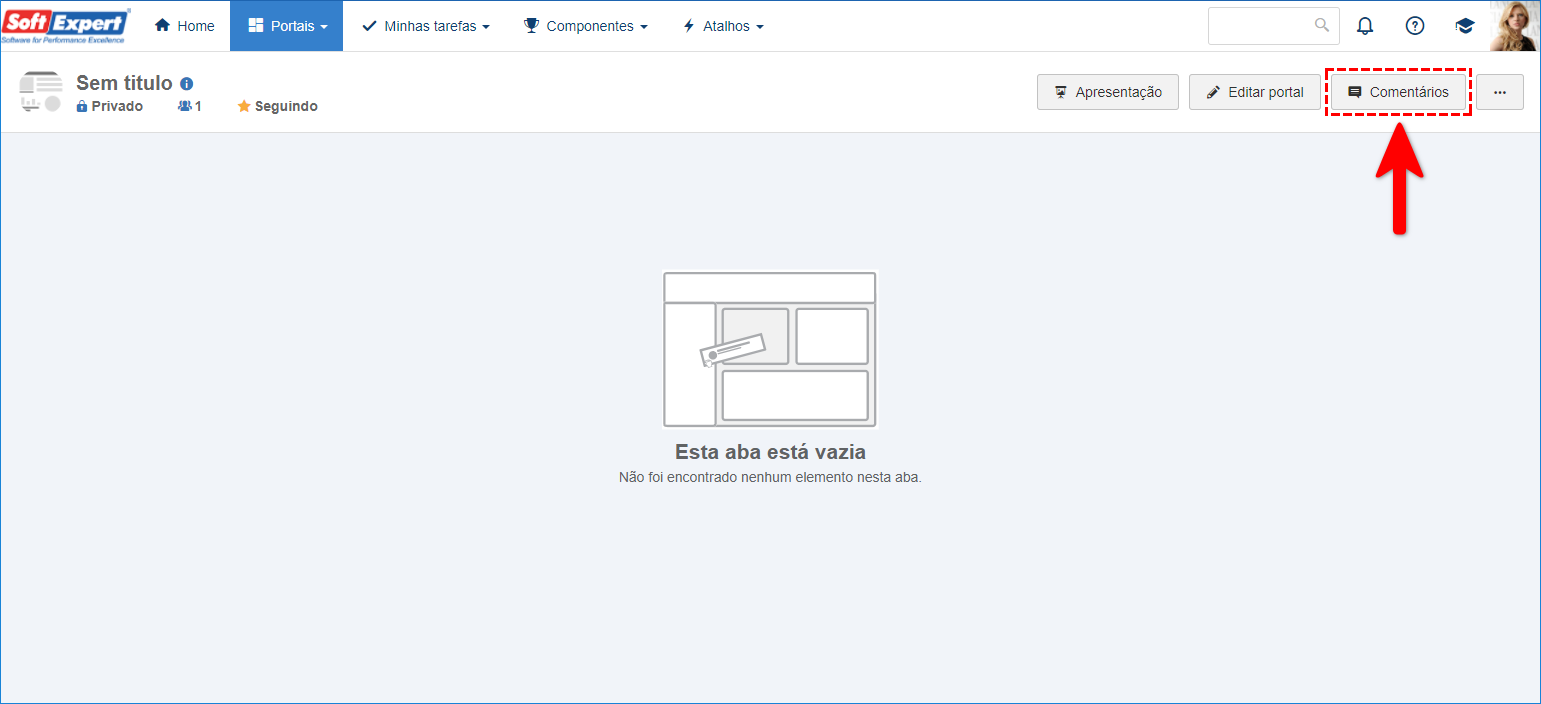The height and width of the screenshot is (704, 1541).
Task: Click the portal thumbnail icon beside Sem titulo
Action: [41, 91]
